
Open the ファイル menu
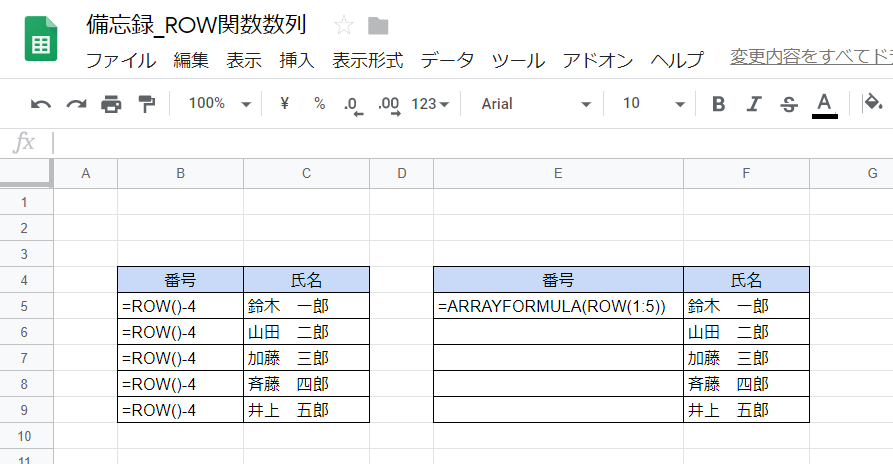121,60
